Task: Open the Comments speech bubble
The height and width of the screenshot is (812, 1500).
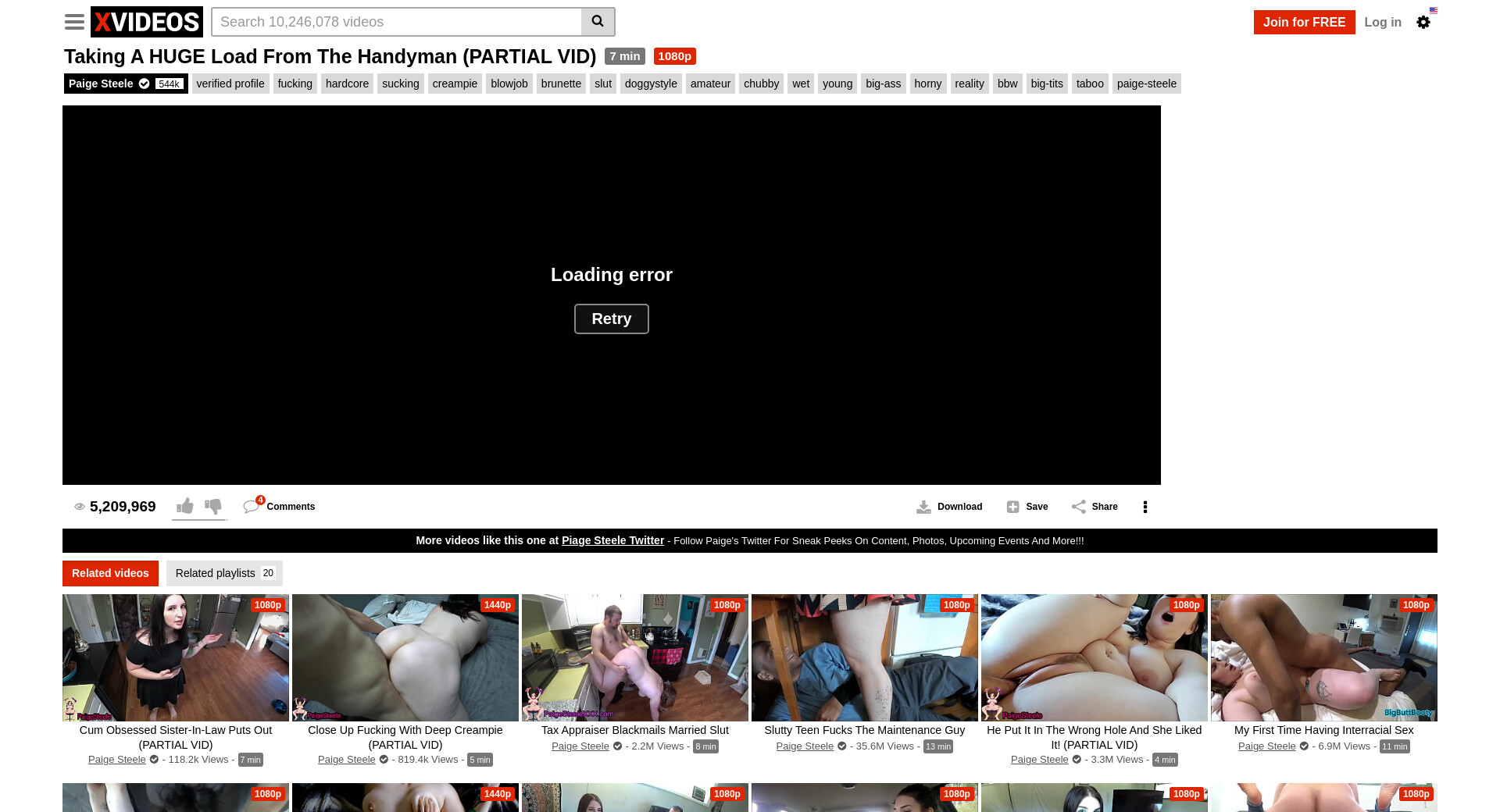Action: click(x=251, y=507)
